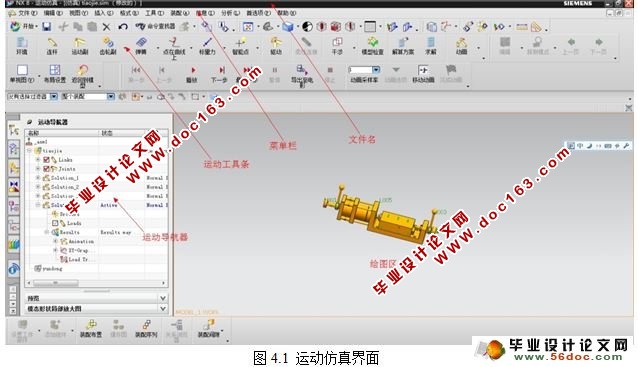Open the 环境 environment tool

[22, 46]
